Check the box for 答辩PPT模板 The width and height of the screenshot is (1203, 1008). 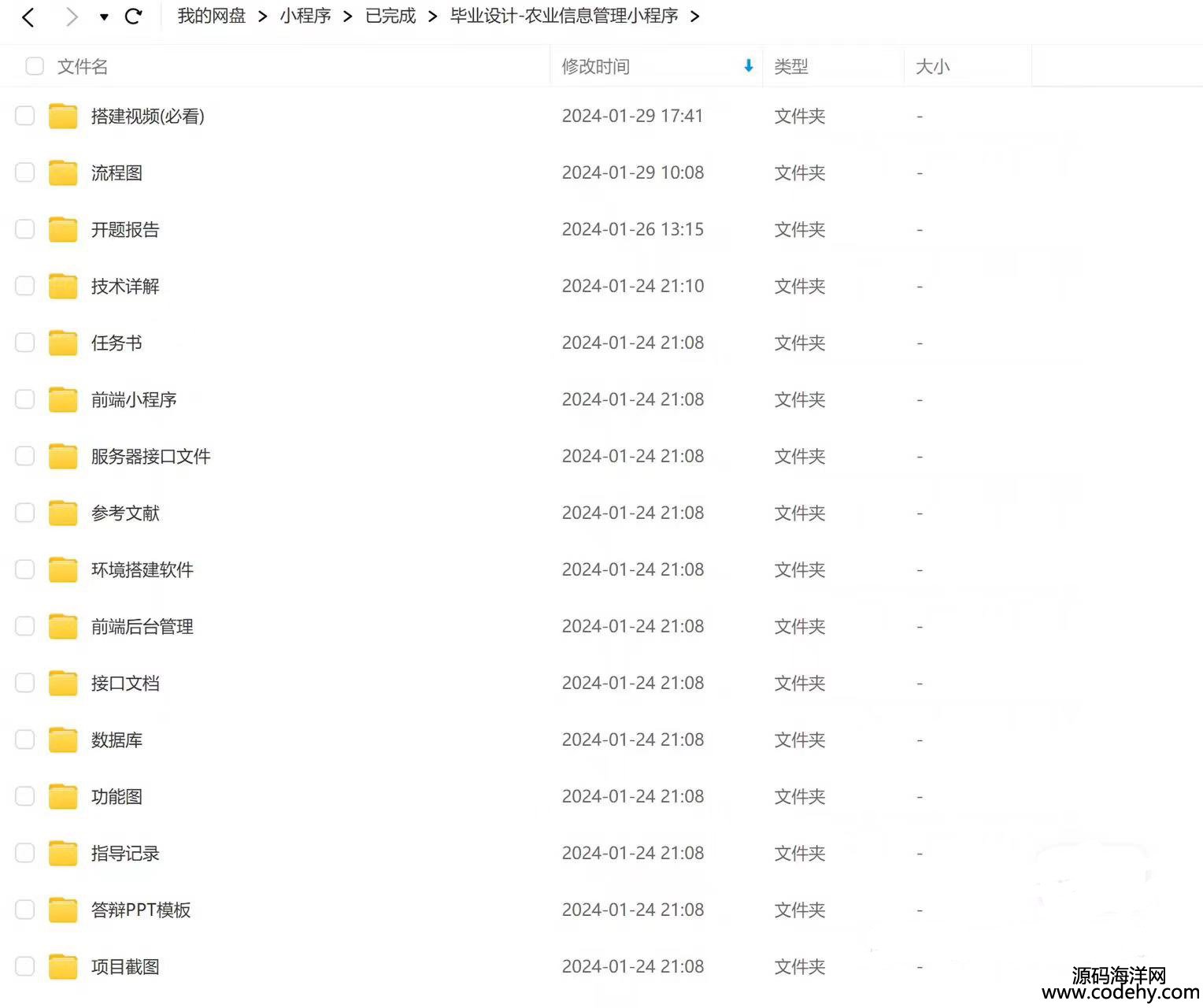(25, 910)
